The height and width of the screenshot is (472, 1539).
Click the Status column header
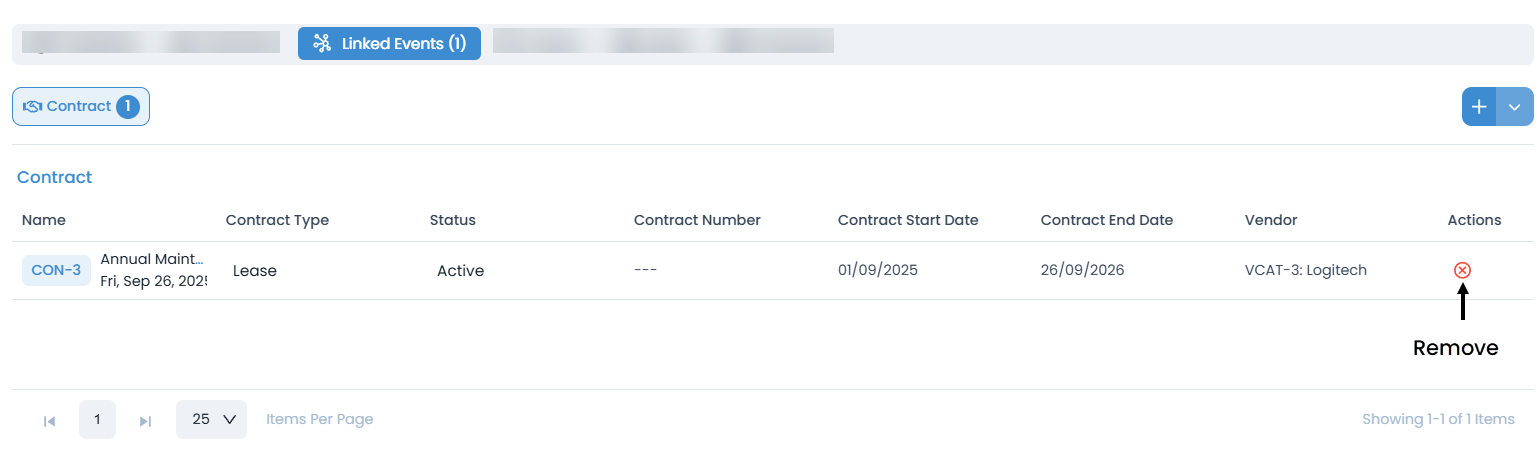452,220
